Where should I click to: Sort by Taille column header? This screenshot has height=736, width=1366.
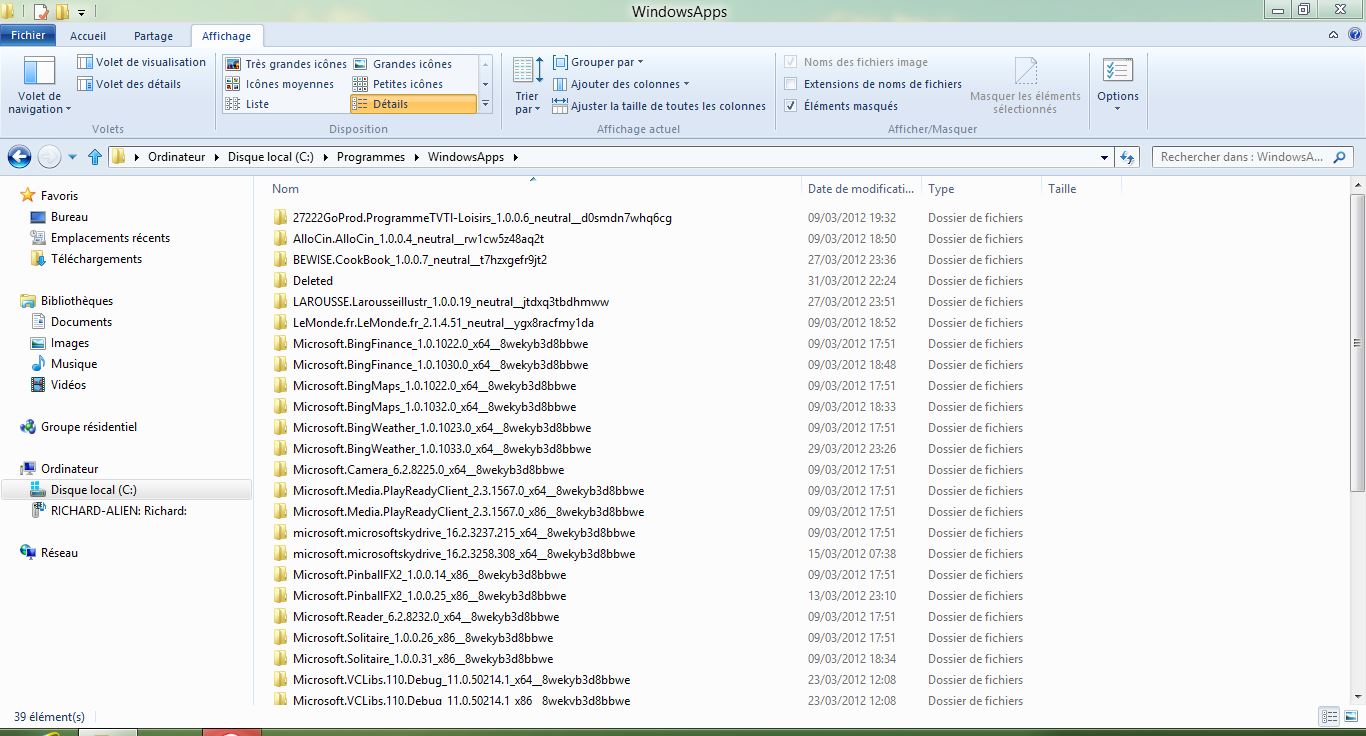1081,189
